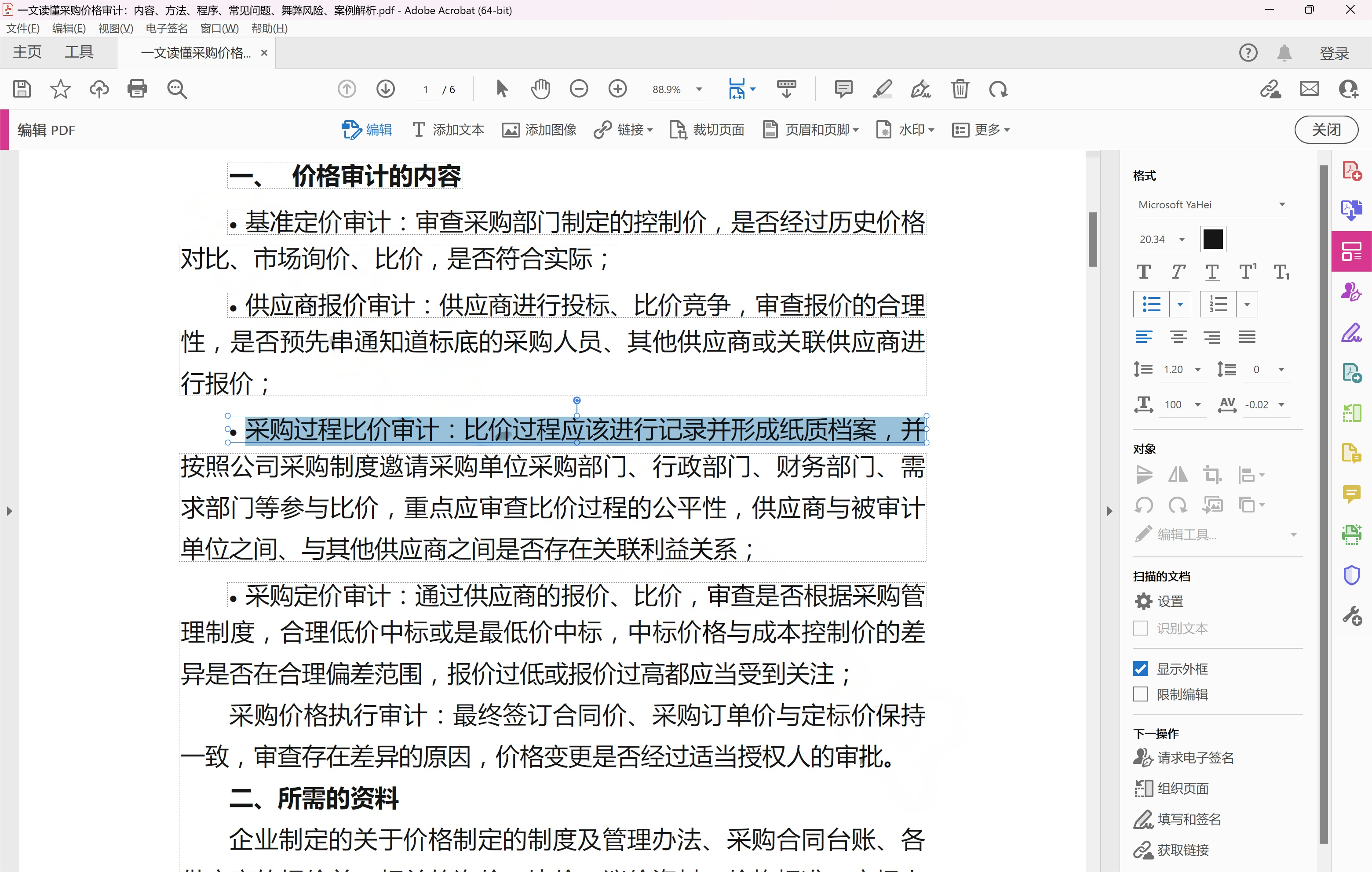Check the 识别文本 checkbox
The image size is (1372, 872).
(x=1141, y=628)
